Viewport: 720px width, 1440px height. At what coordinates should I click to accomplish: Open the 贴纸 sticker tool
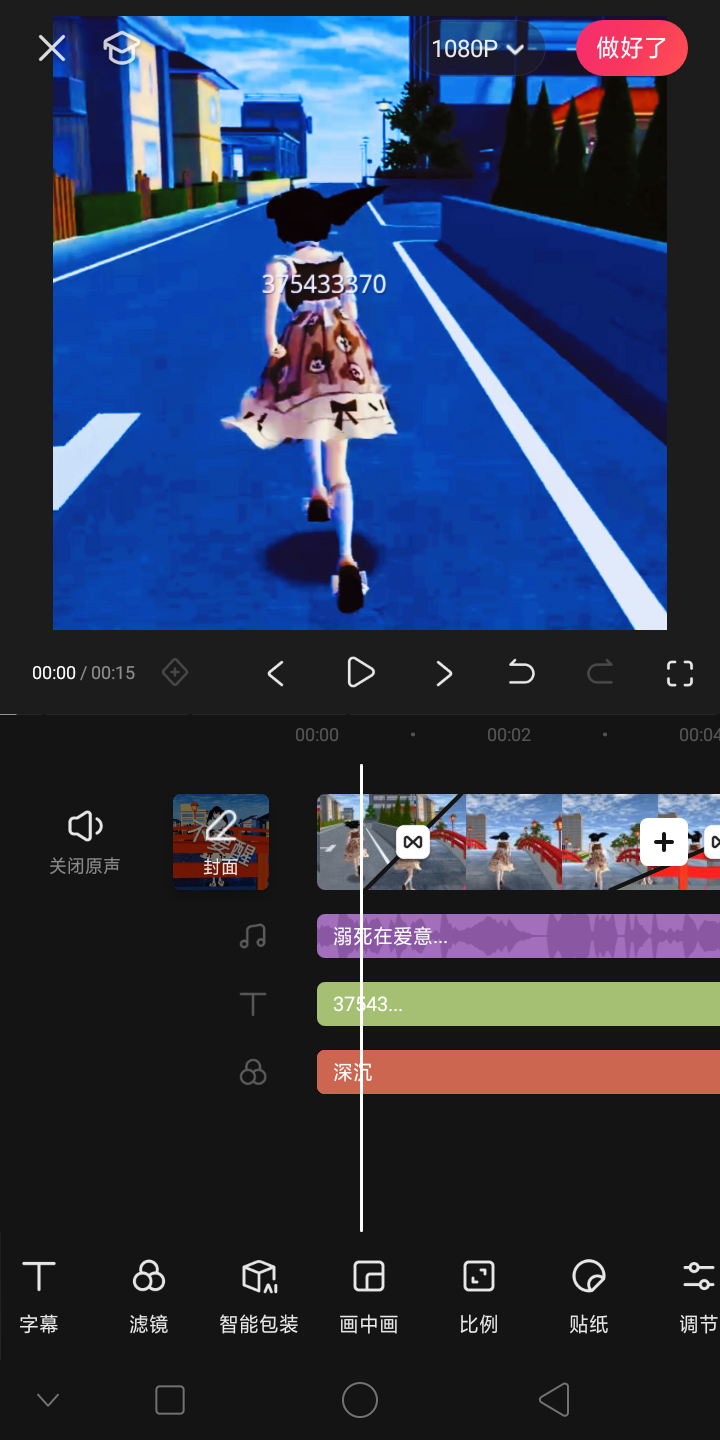(x=589, y=1295)
